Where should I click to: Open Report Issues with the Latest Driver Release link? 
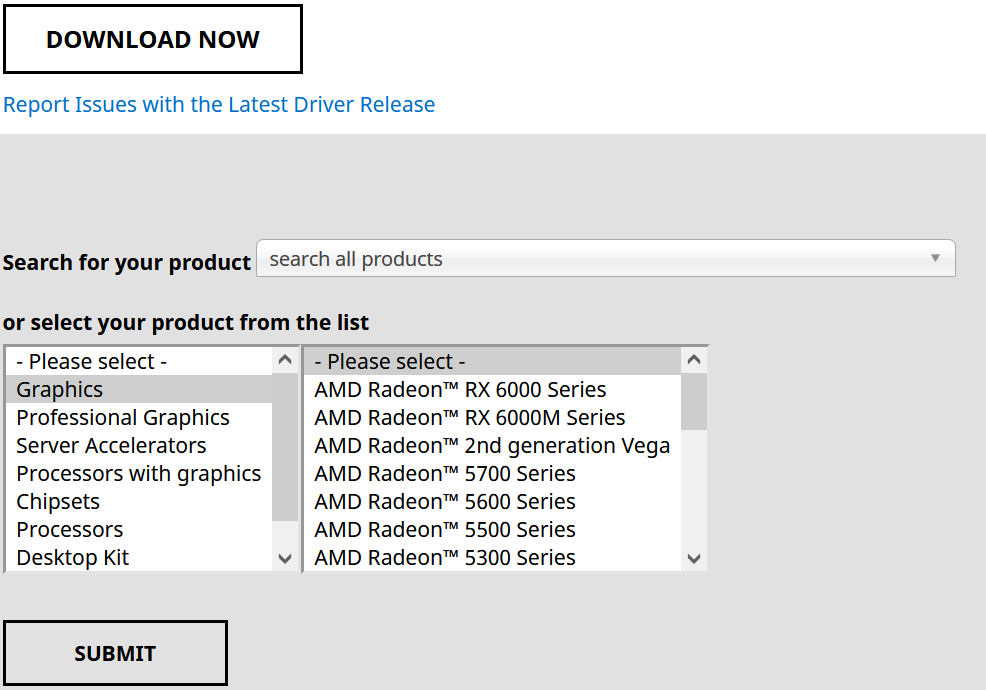coord(219,105)
